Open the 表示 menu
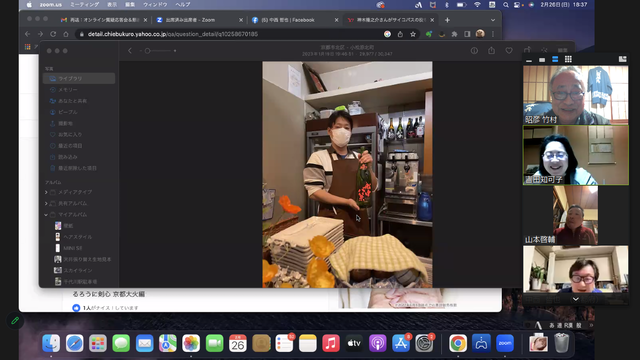Image resolution: width=640 pixels, height=360 pixels. [x=112, y=5]
